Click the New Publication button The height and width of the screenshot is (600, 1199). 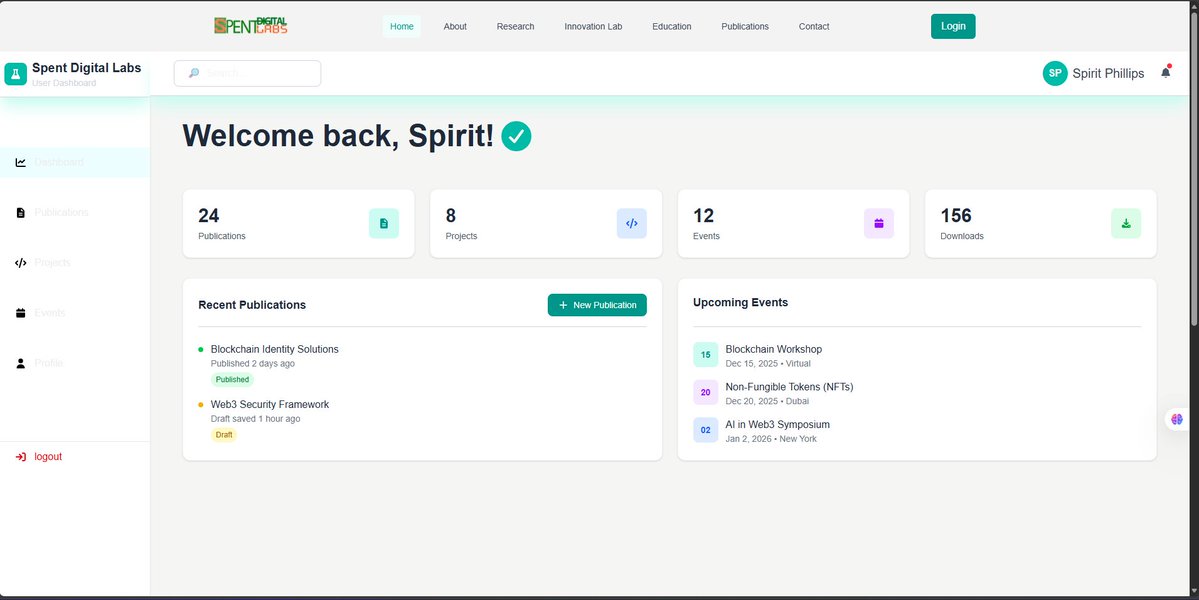[x=597, y=304]
